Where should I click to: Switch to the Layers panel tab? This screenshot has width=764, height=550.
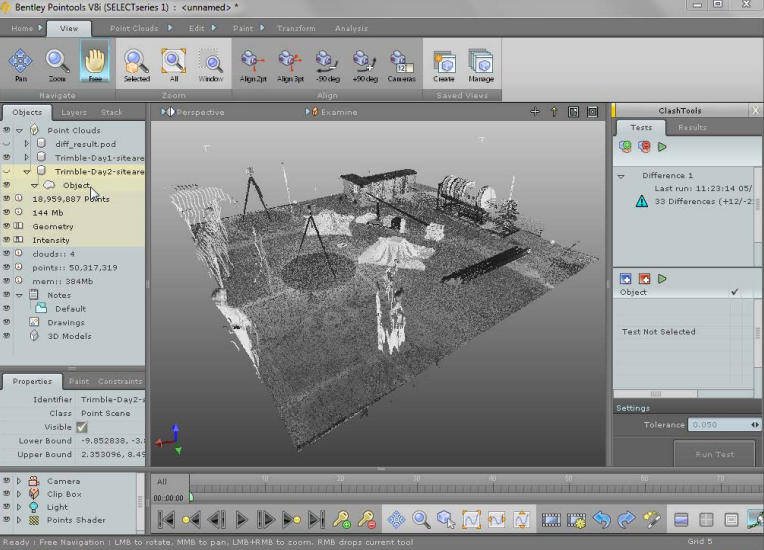point(74,112)
